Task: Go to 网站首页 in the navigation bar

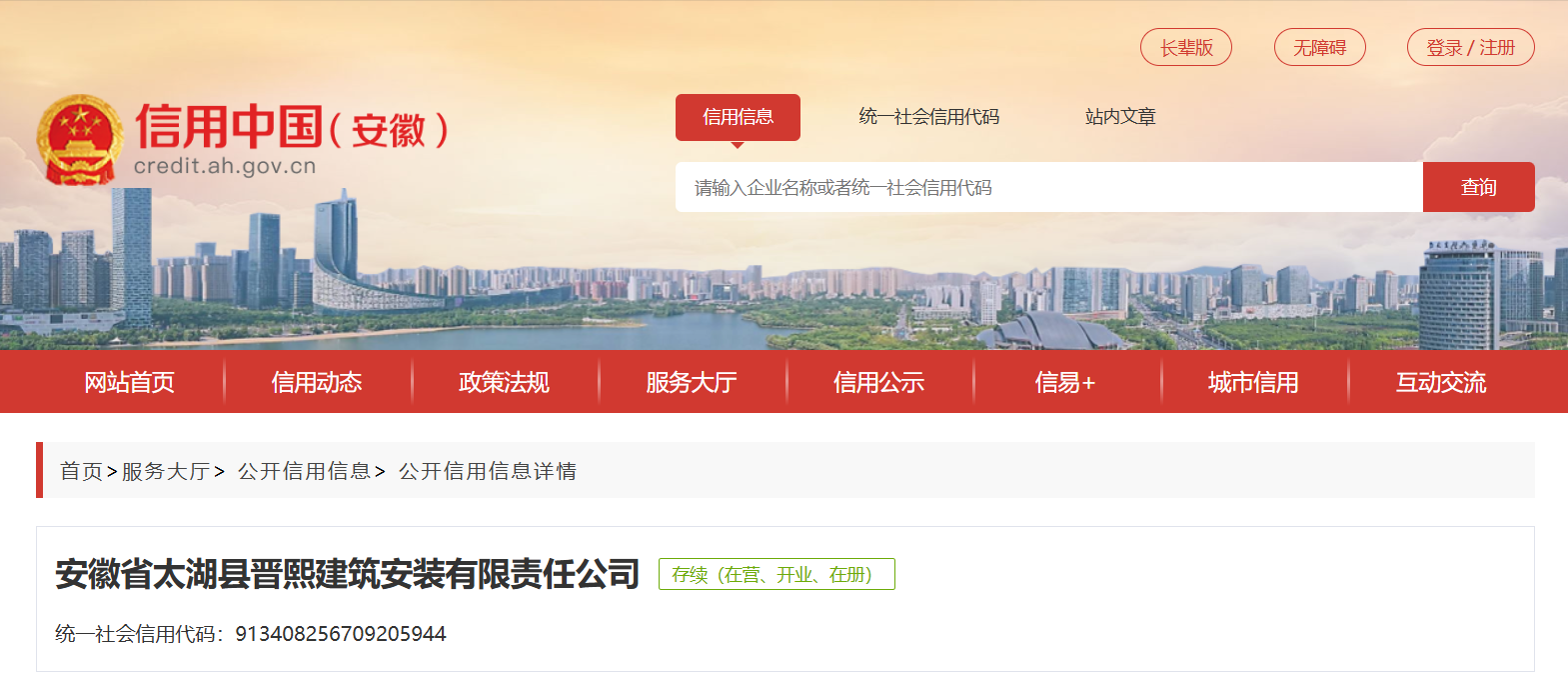Action: tap(130, 382)
